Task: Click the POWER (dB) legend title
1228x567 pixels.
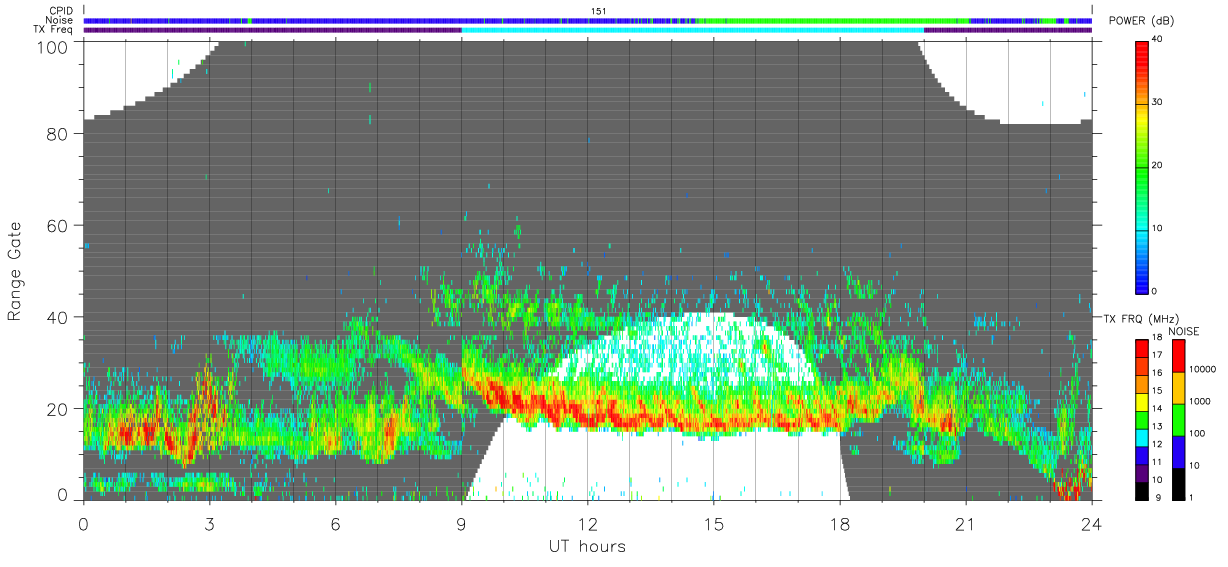Action: (x=1142, y=20)
